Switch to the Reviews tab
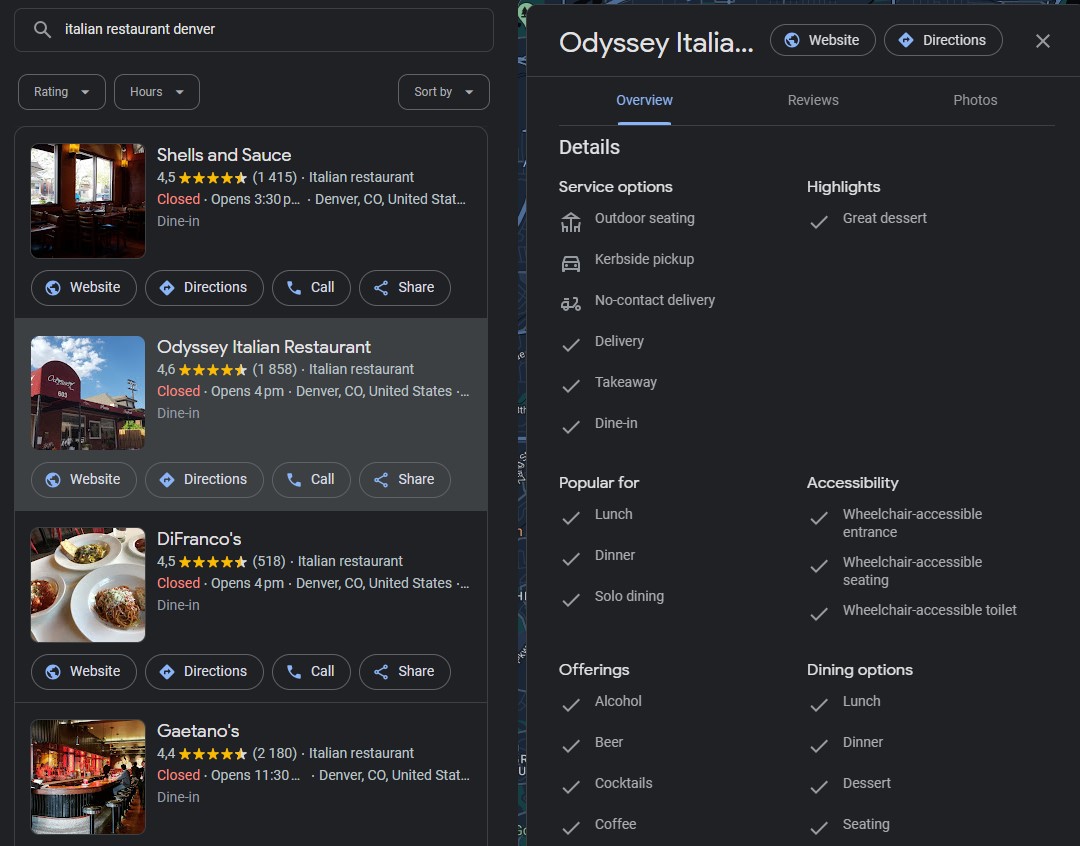This screenshot has width=1080, height=846. 813,101
